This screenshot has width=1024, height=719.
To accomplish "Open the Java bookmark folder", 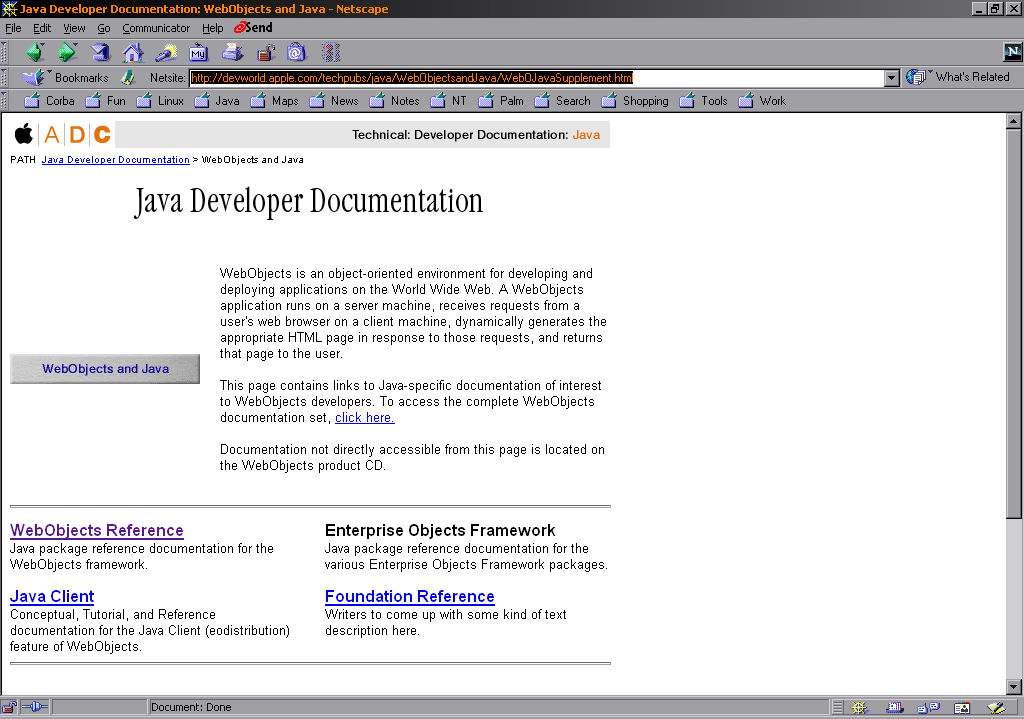I will pos(217,101).
